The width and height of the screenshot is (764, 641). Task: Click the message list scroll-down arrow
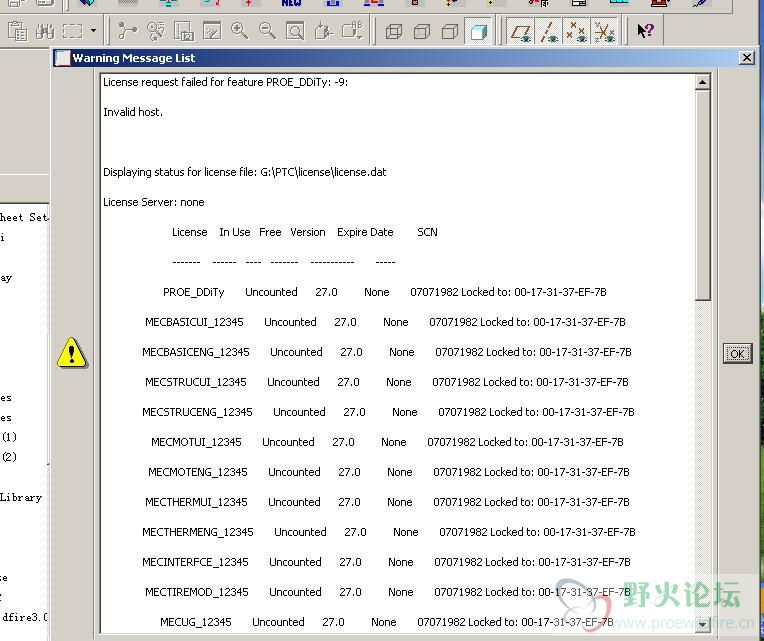tap(702, 623)
